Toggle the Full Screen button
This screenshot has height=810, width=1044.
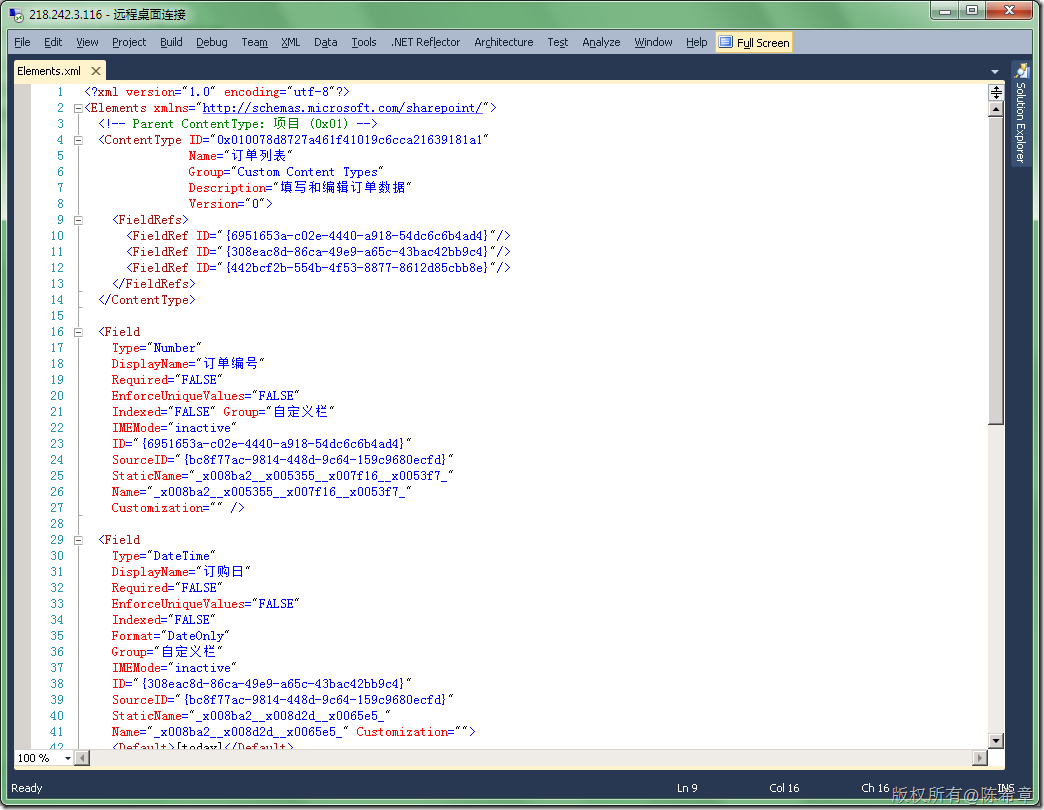coord(754,42)
